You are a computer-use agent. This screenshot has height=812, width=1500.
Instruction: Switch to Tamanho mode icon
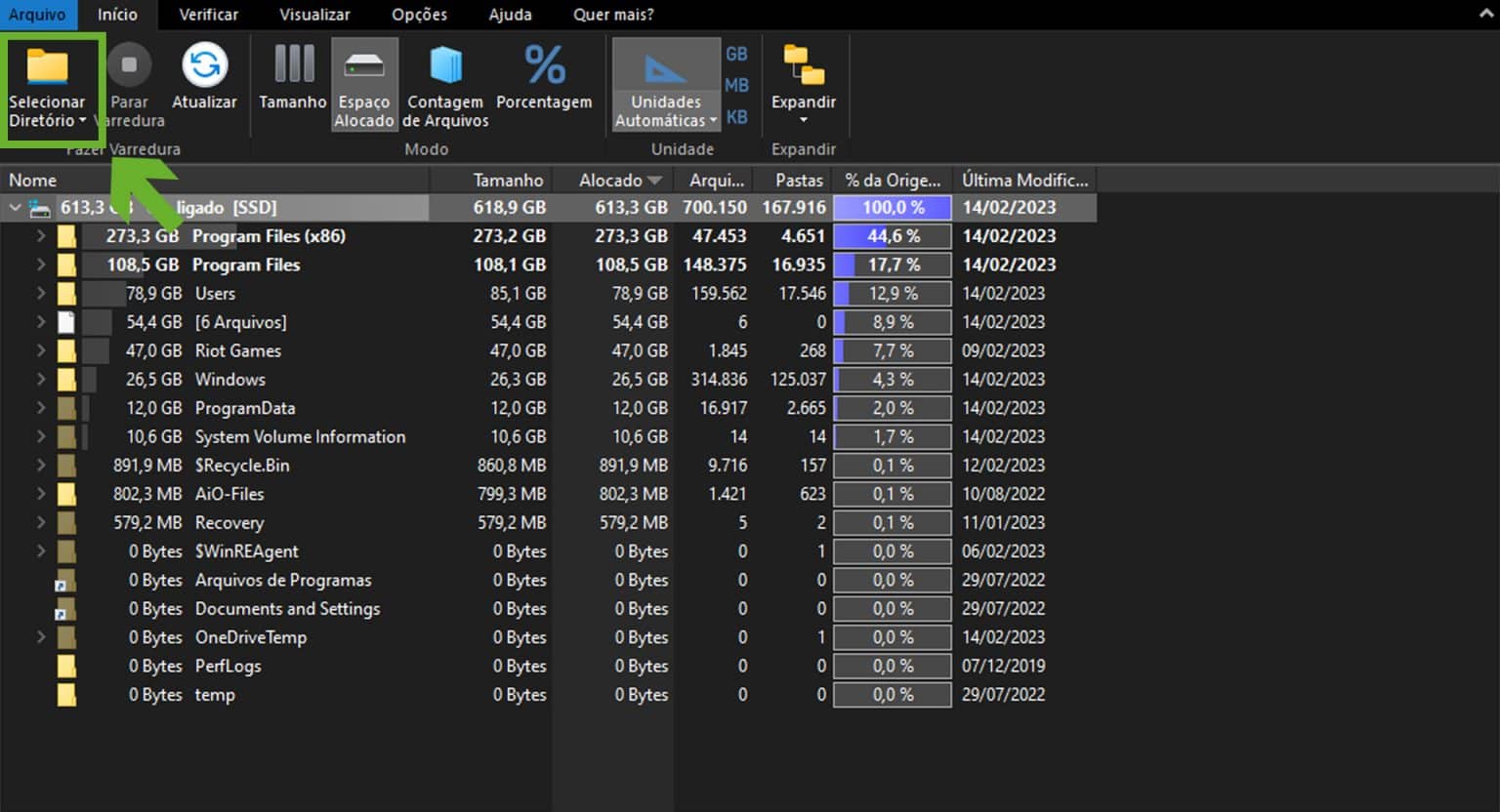click(293, 64)
